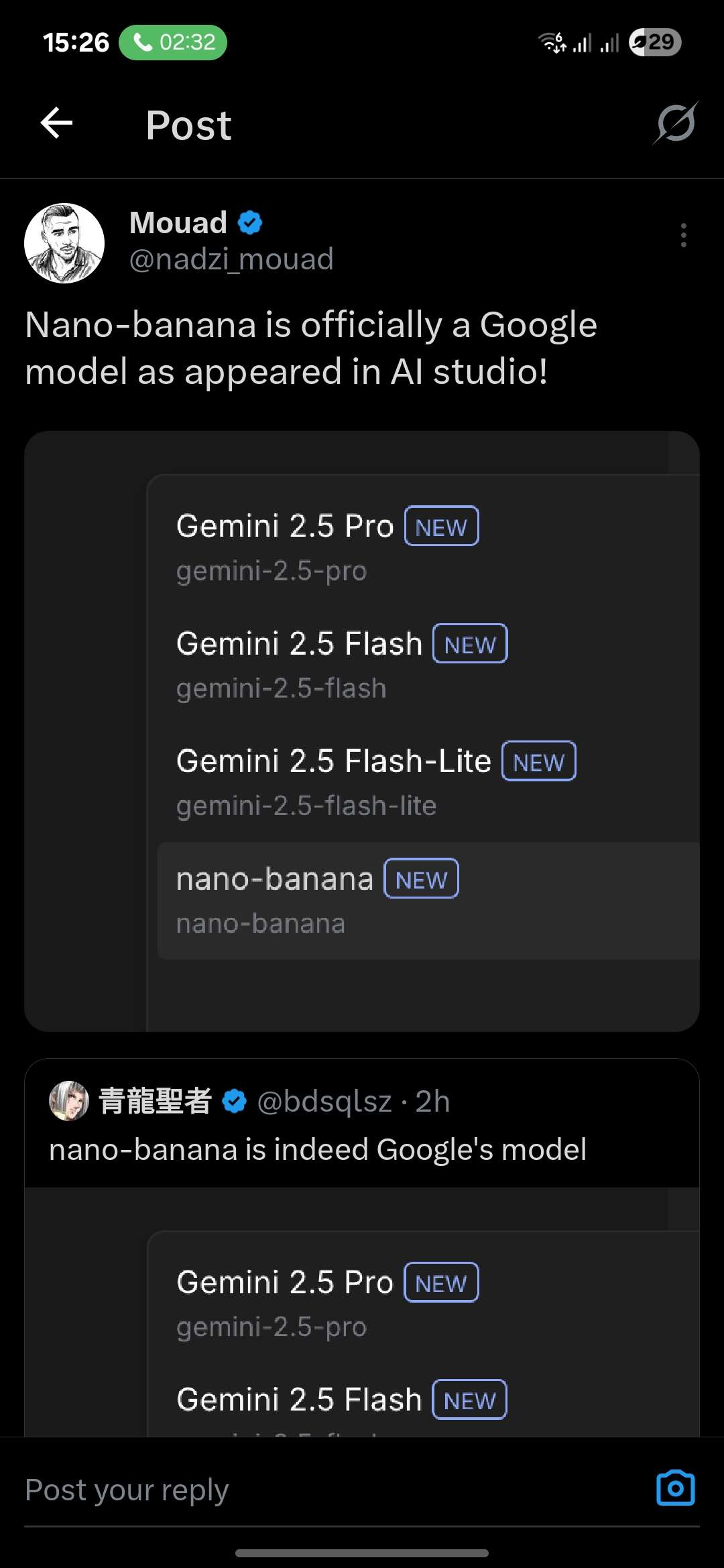
Task: Tap the quoted user's avatar
Action: pos(69,1101)
